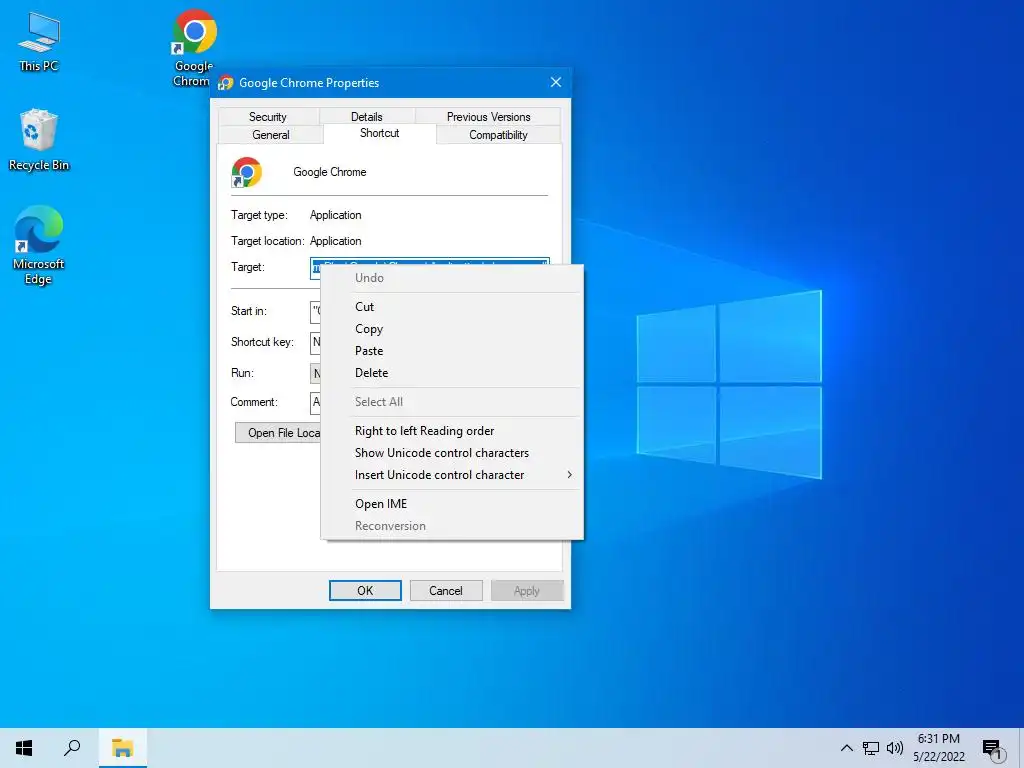Viewport: 1024px width, 768px height.
Task: Click the Chrome icon in Properties title bar
Action: (x=226, y=83)
